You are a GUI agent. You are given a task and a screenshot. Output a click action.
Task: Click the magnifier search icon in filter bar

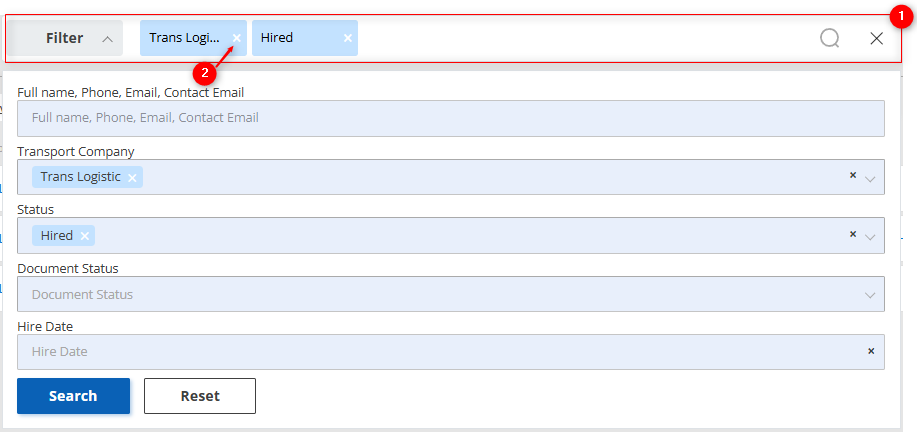[829, 38]
